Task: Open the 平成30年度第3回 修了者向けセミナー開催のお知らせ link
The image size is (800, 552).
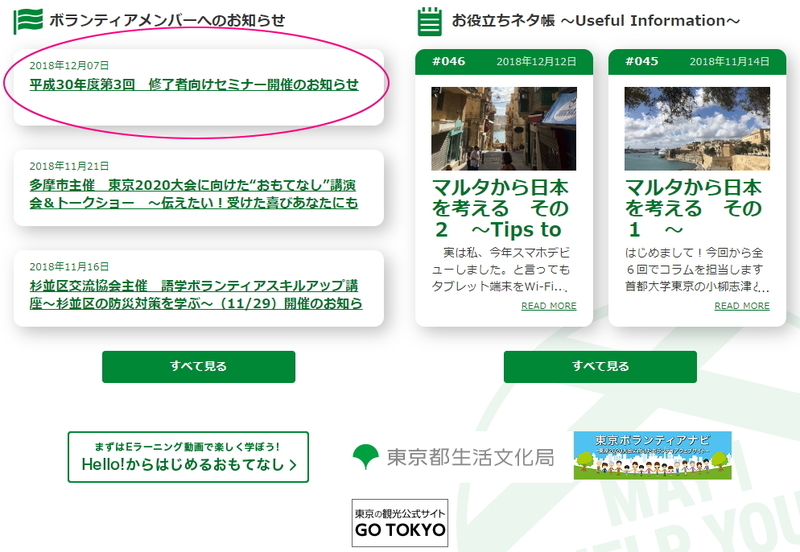Action: pyautogui.click(x=194, y=85)
